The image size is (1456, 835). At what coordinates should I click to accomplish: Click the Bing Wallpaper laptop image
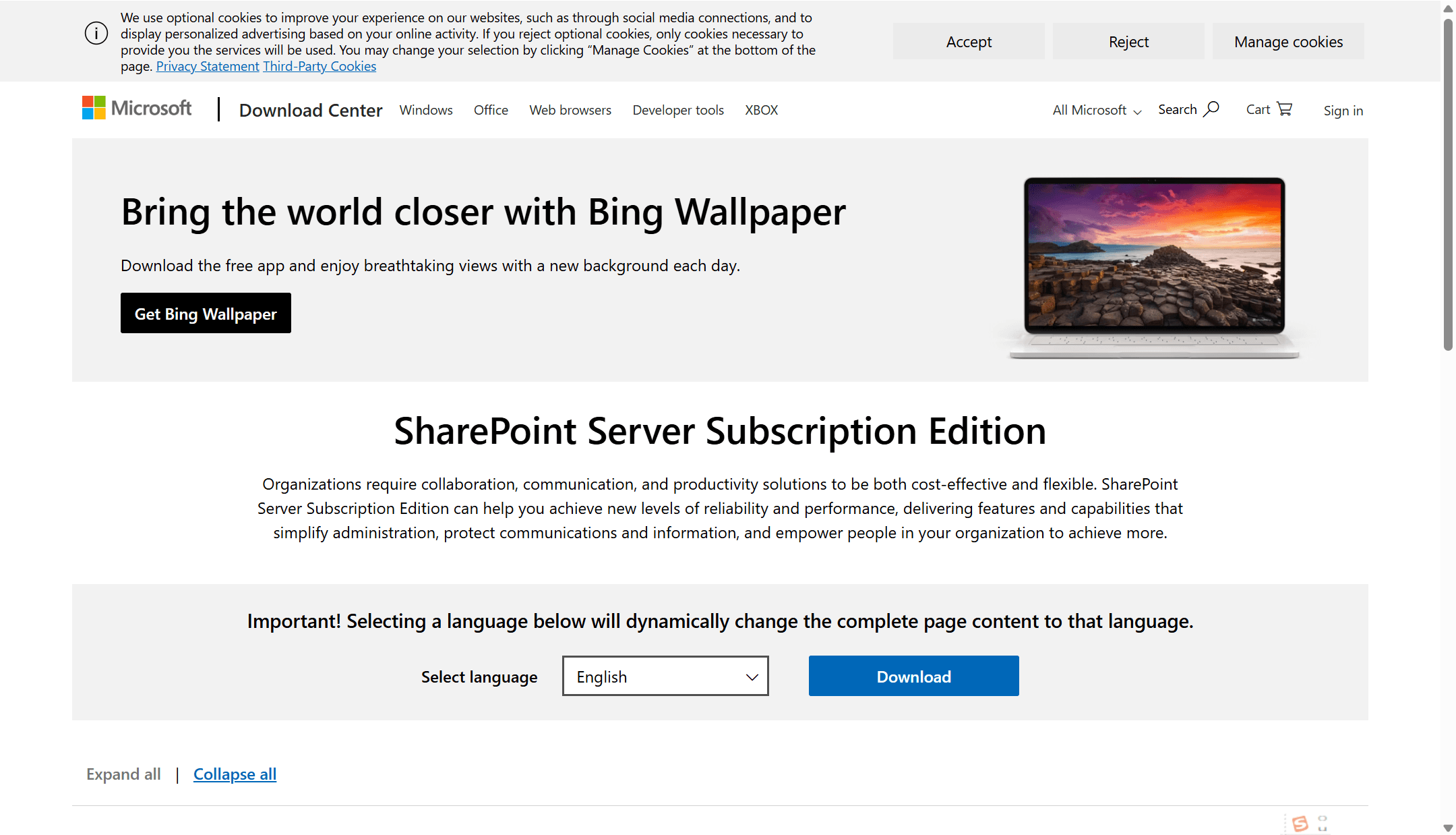(x=1154, y=267)
